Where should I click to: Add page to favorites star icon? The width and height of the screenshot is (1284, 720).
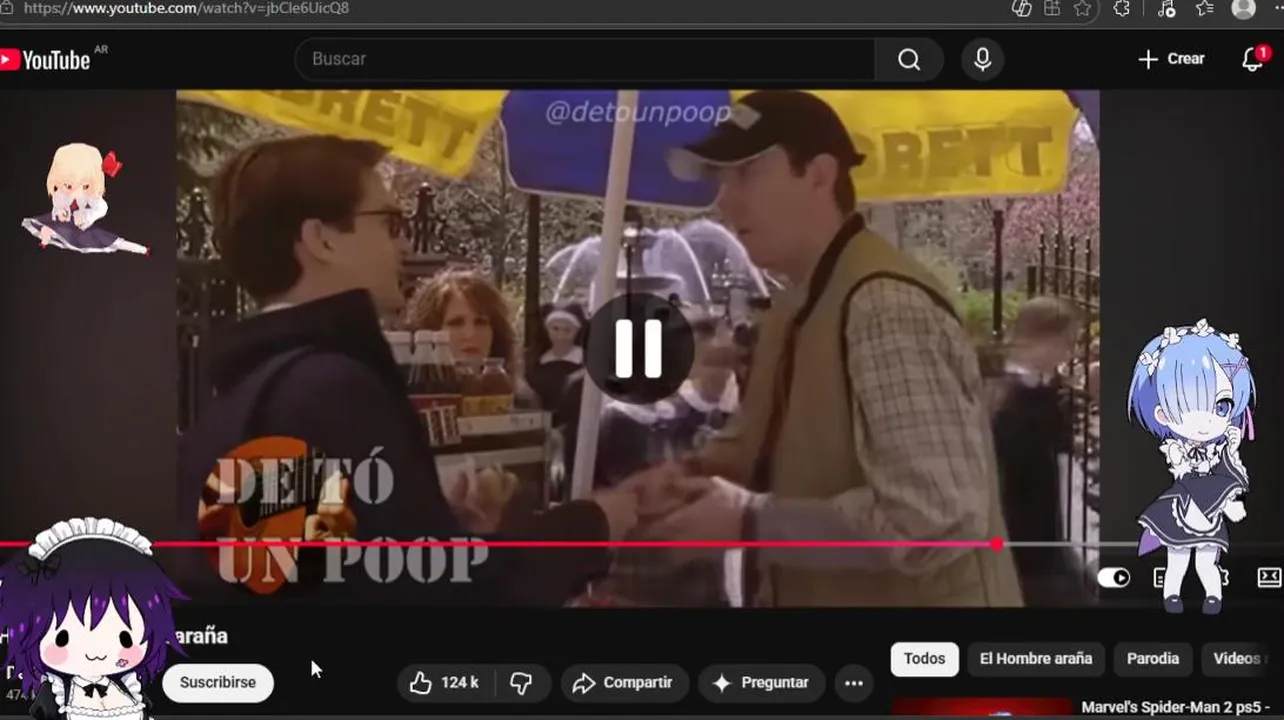pos(1082,8)
